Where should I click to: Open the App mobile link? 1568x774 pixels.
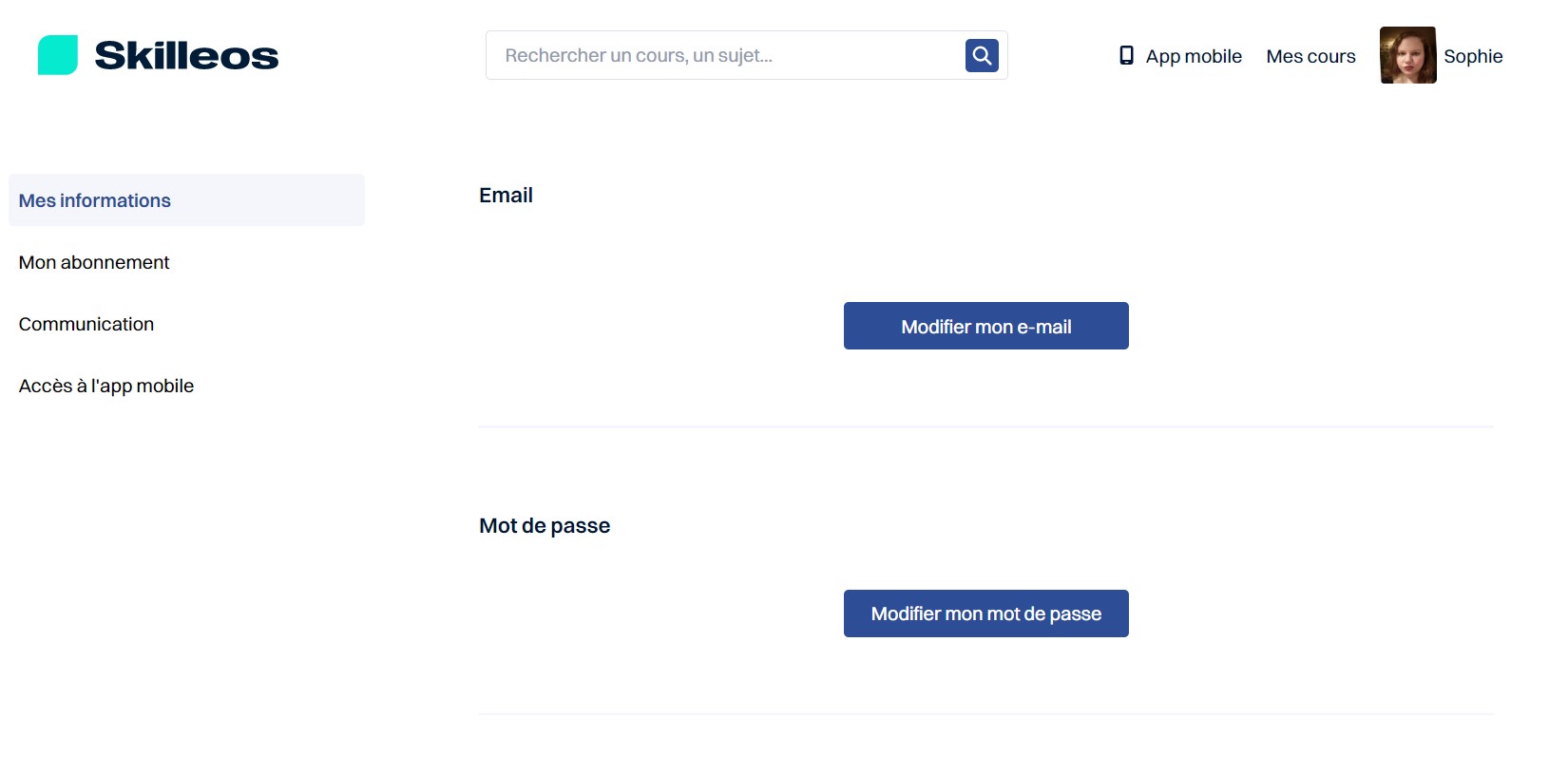[x=1194, y=56]
